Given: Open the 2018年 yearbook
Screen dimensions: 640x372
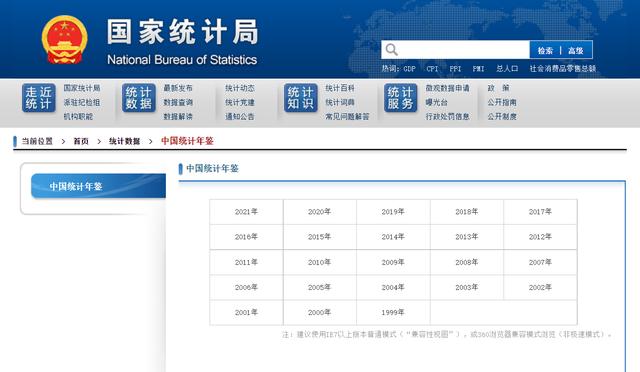Looking at the screenshot, I should click(x=467, y=212).
